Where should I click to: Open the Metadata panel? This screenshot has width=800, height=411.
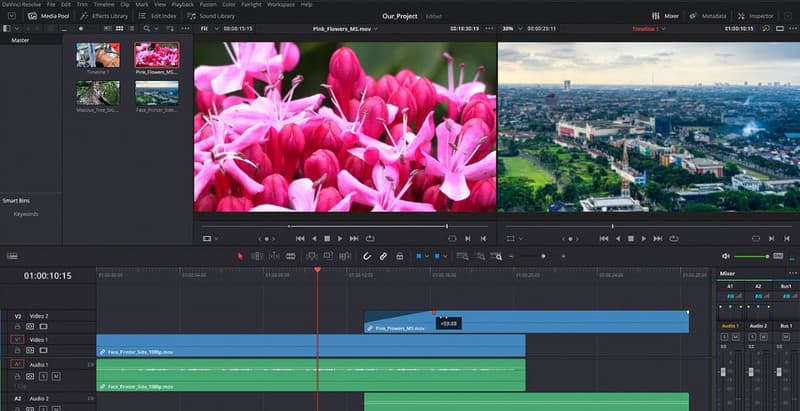tap(708, 16)
